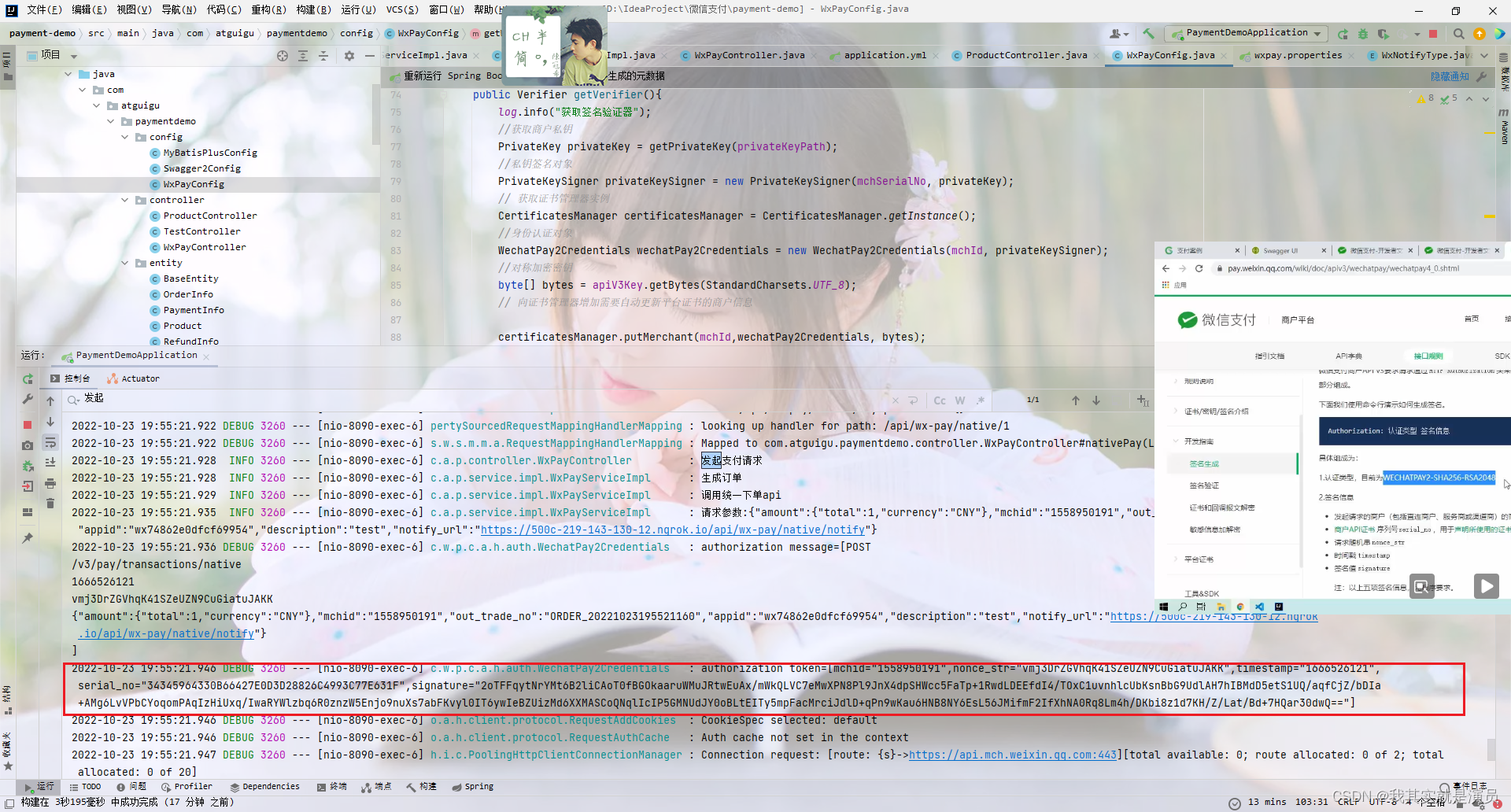The image size is (1511, 812).
Task: Open PaymentDemoApplication run configuration dropdown
Action: point(1247,33)
